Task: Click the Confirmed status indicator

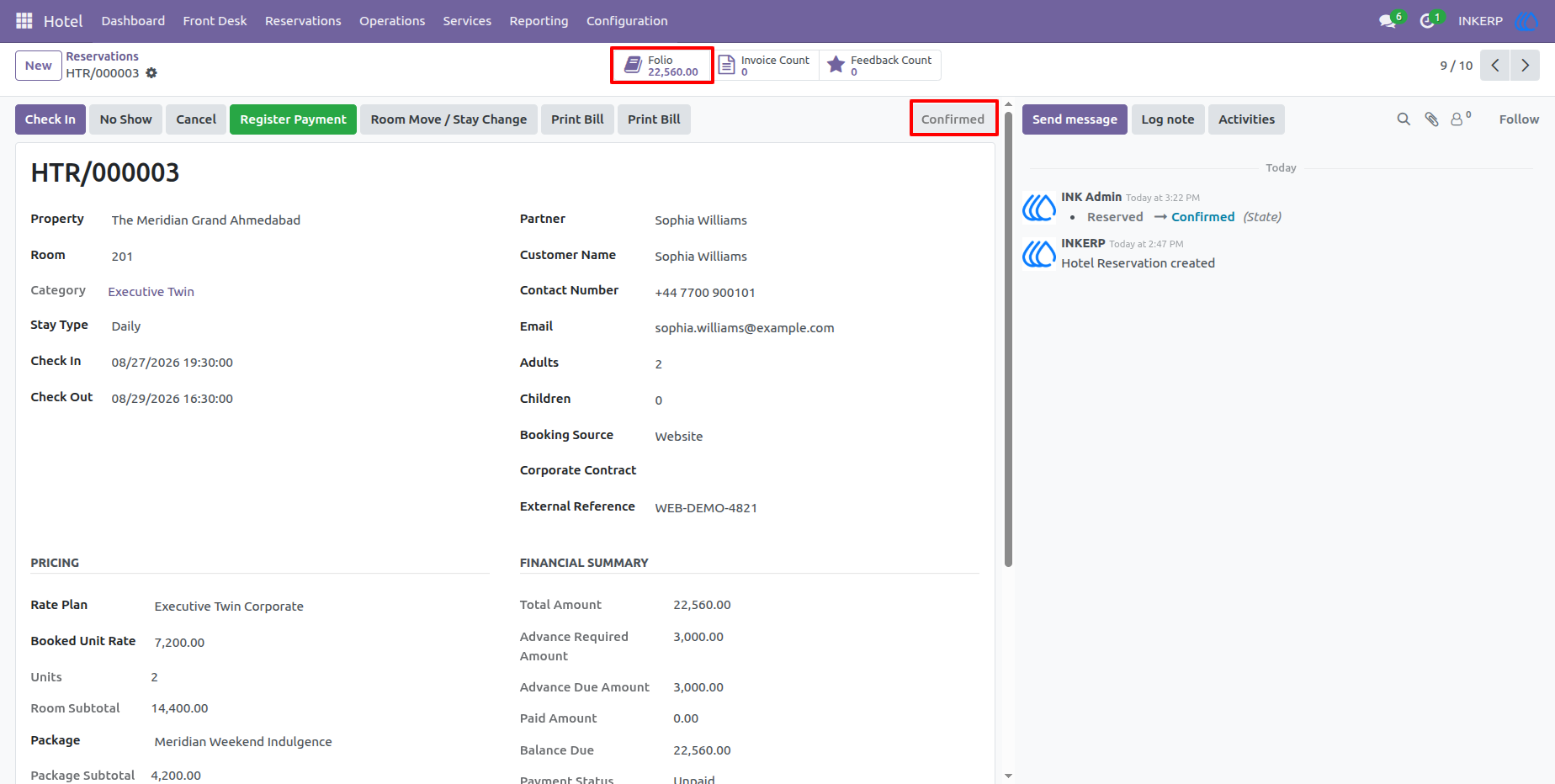Action: coord(953,119)
